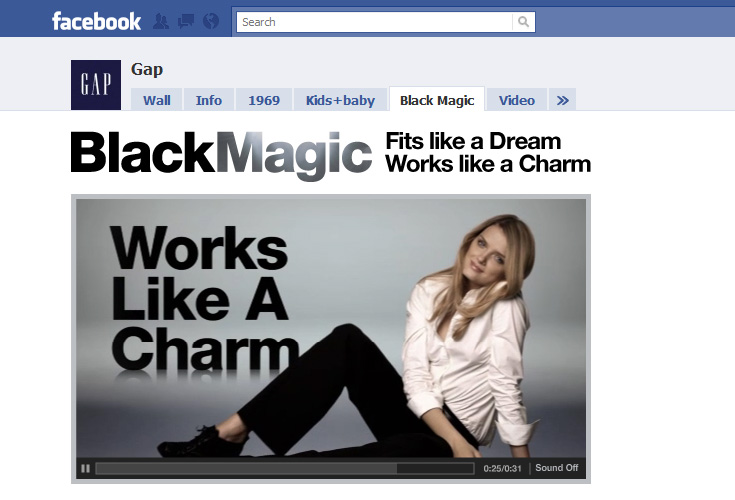
Task: Open notifications globe icon
Action: (211, 22)
